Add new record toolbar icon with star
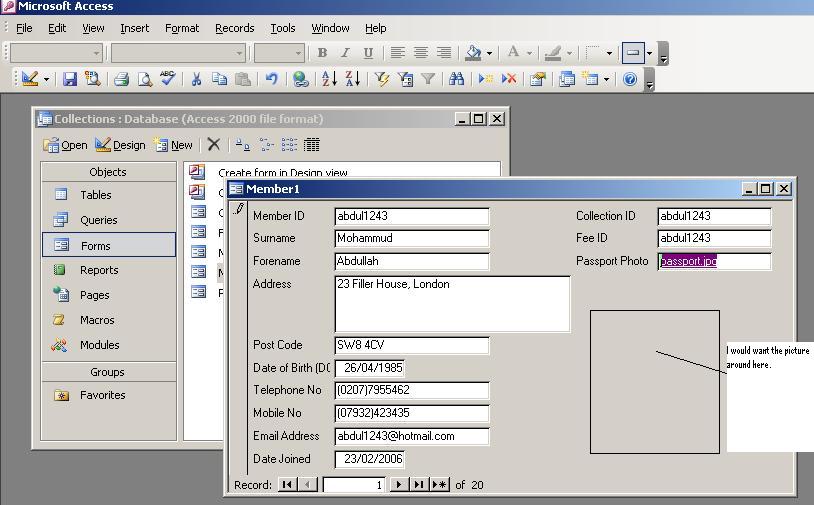 [485, 79]
